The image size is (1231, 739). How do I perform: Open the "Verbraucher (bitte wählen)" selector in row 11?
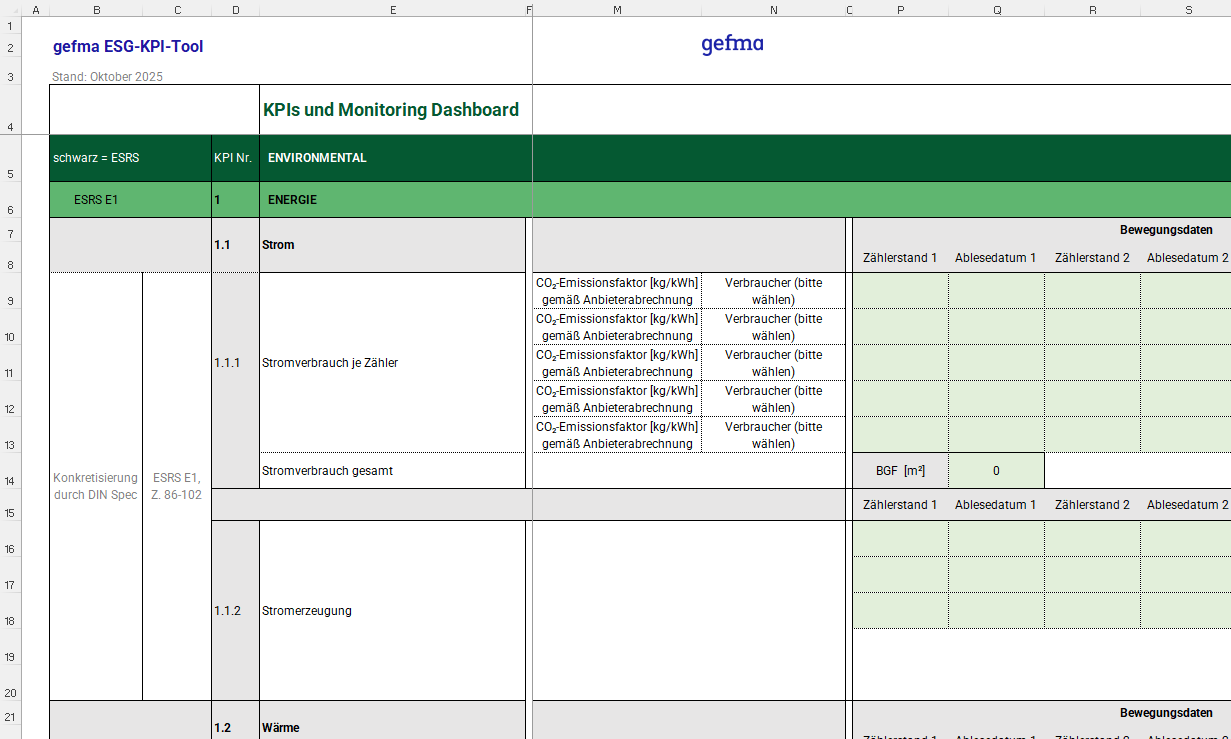[773, 362]
